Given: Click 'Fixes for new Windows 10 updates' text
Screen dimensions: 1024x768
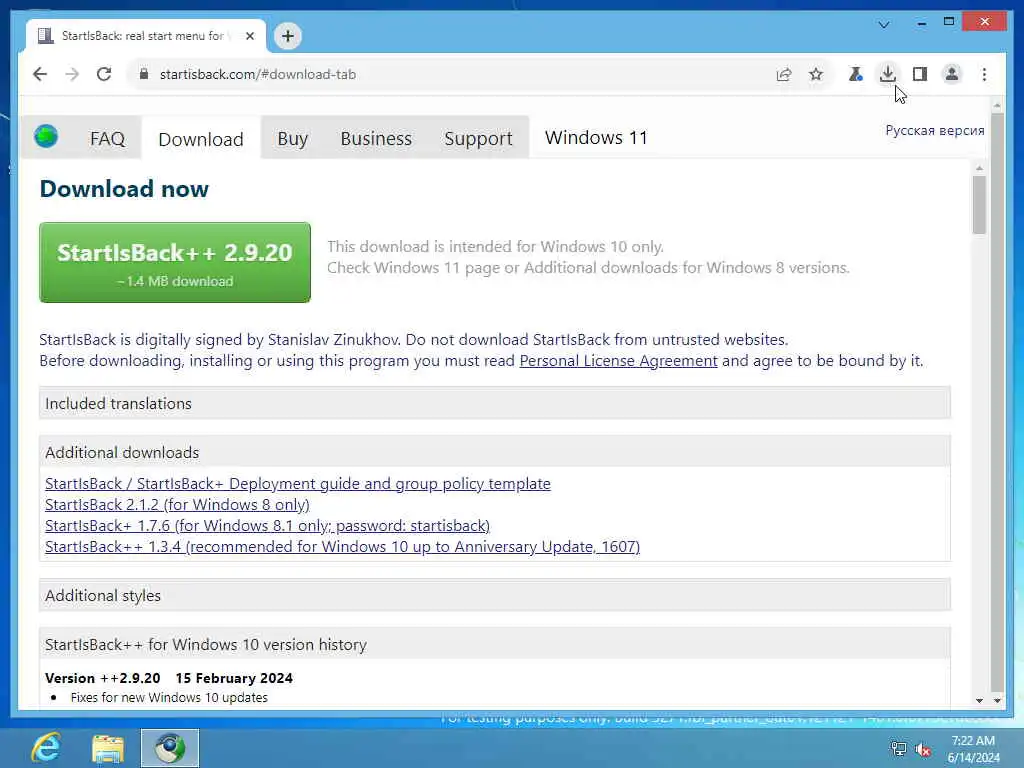Looking at the screenshot, I should pyautogui.click(x=169, y=697).
